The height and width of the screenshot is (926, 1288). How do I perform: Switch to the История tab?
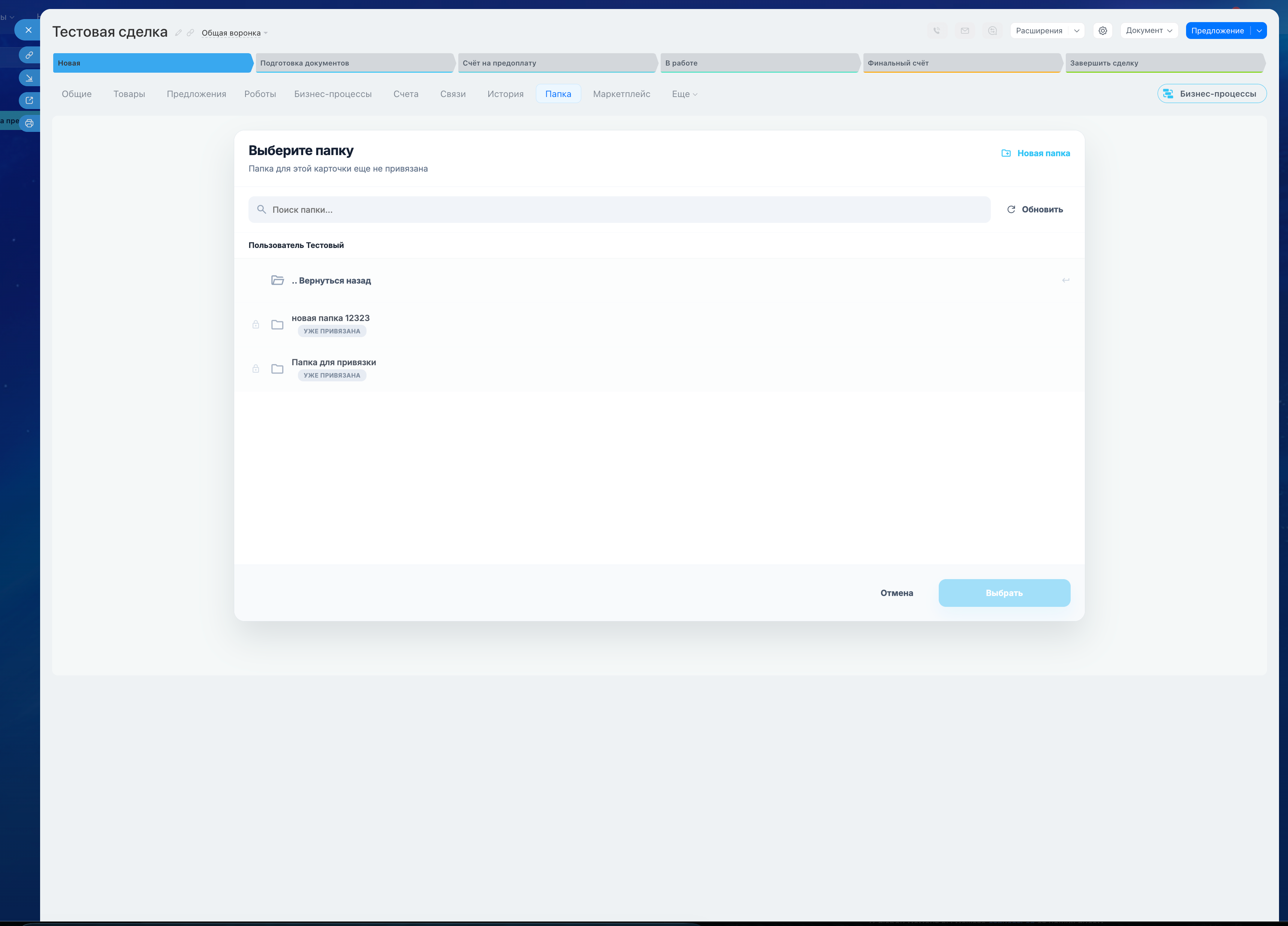click(505, 94)
